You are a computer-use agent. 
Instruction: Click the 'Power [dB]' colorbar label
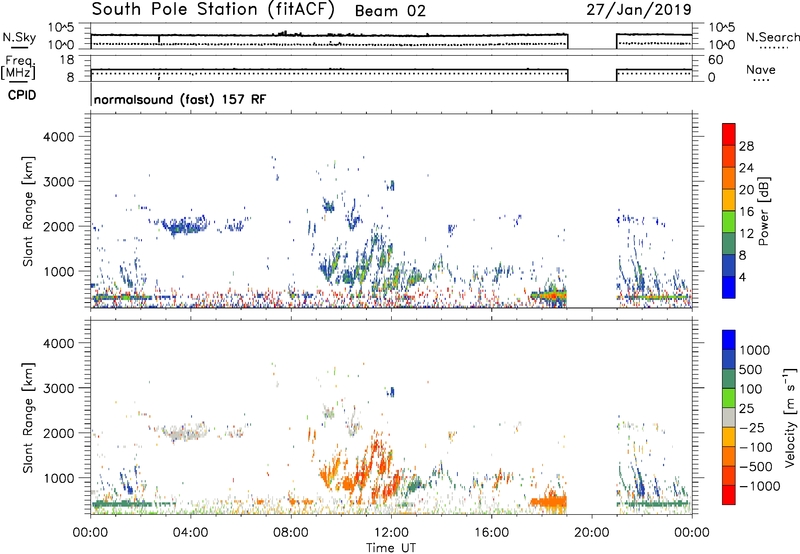pyautogui.click(x=763, y=211)
